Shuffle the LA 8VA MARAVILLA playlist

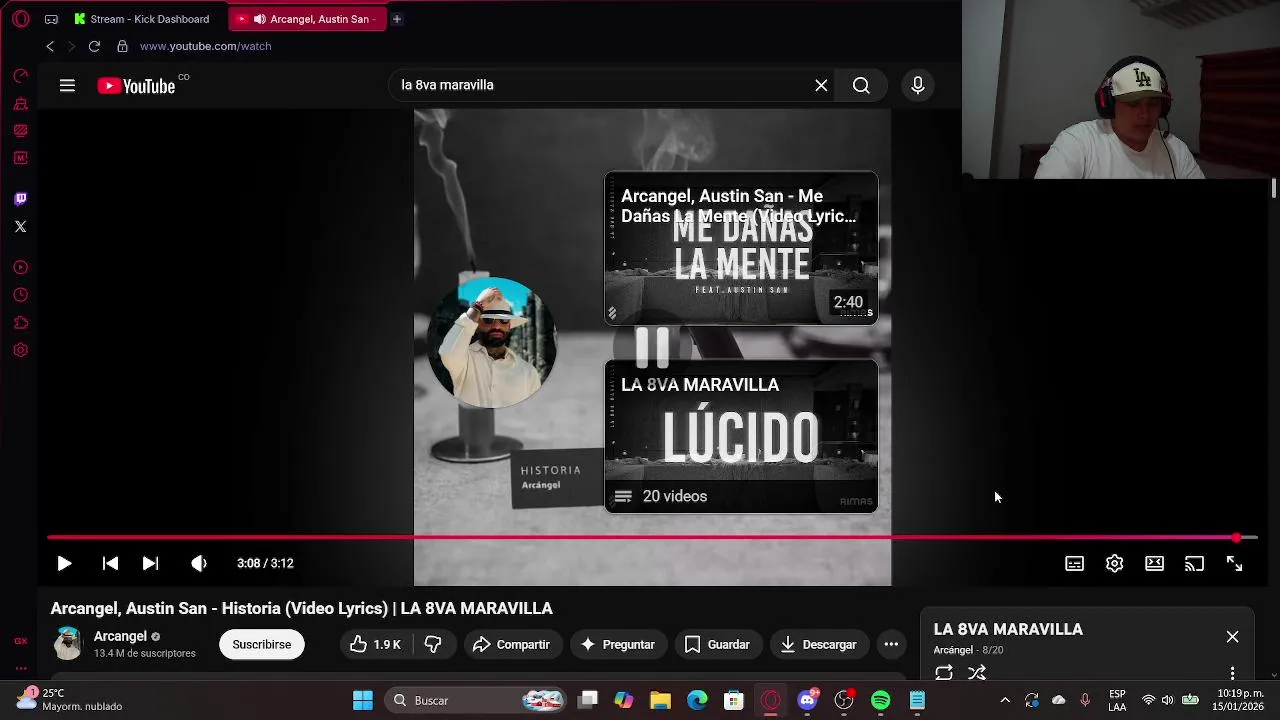977,674
